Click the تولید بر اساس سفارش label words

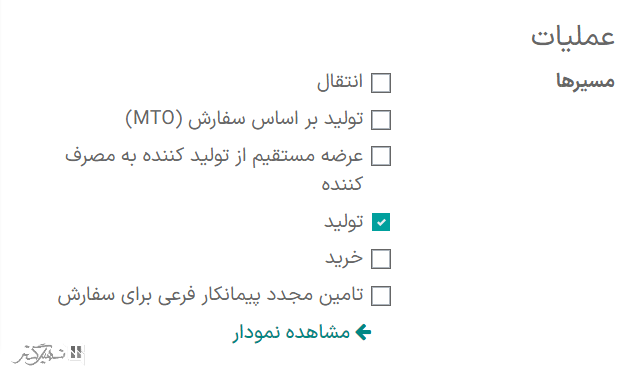(x=276, y=119)
